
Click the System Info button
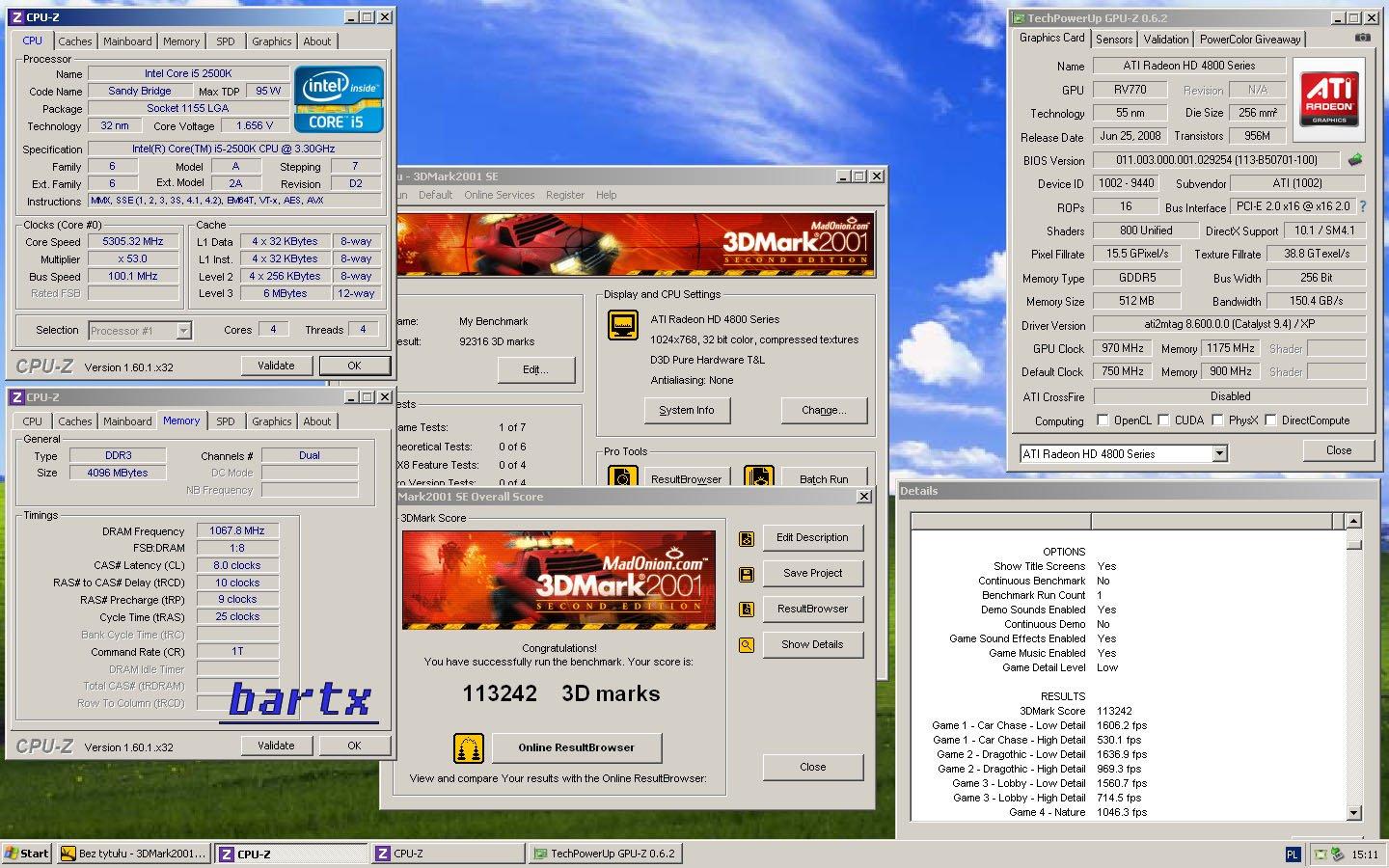(x=686, y=410)
